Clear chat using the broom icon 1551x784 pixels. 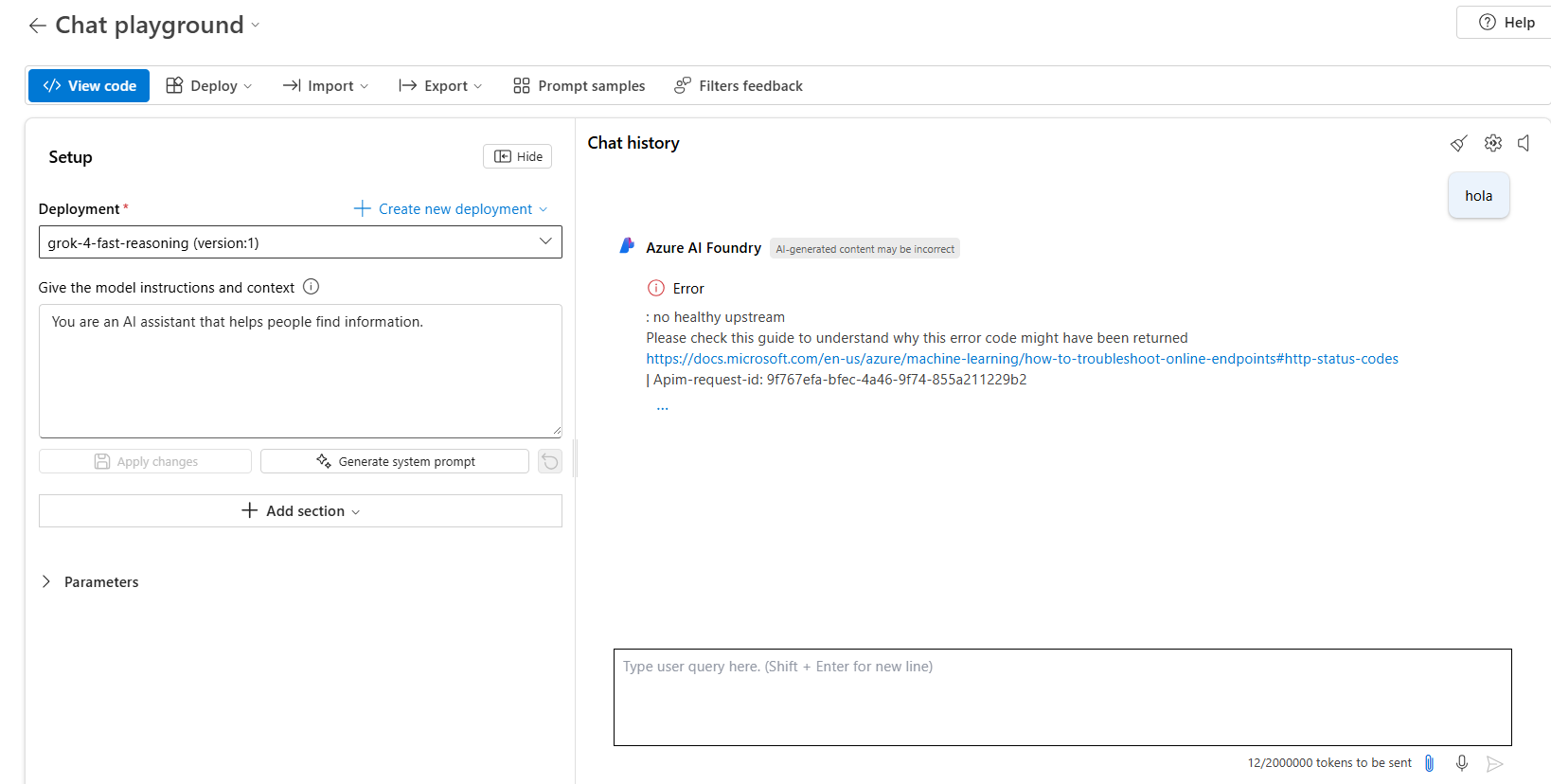[1458, 143]
